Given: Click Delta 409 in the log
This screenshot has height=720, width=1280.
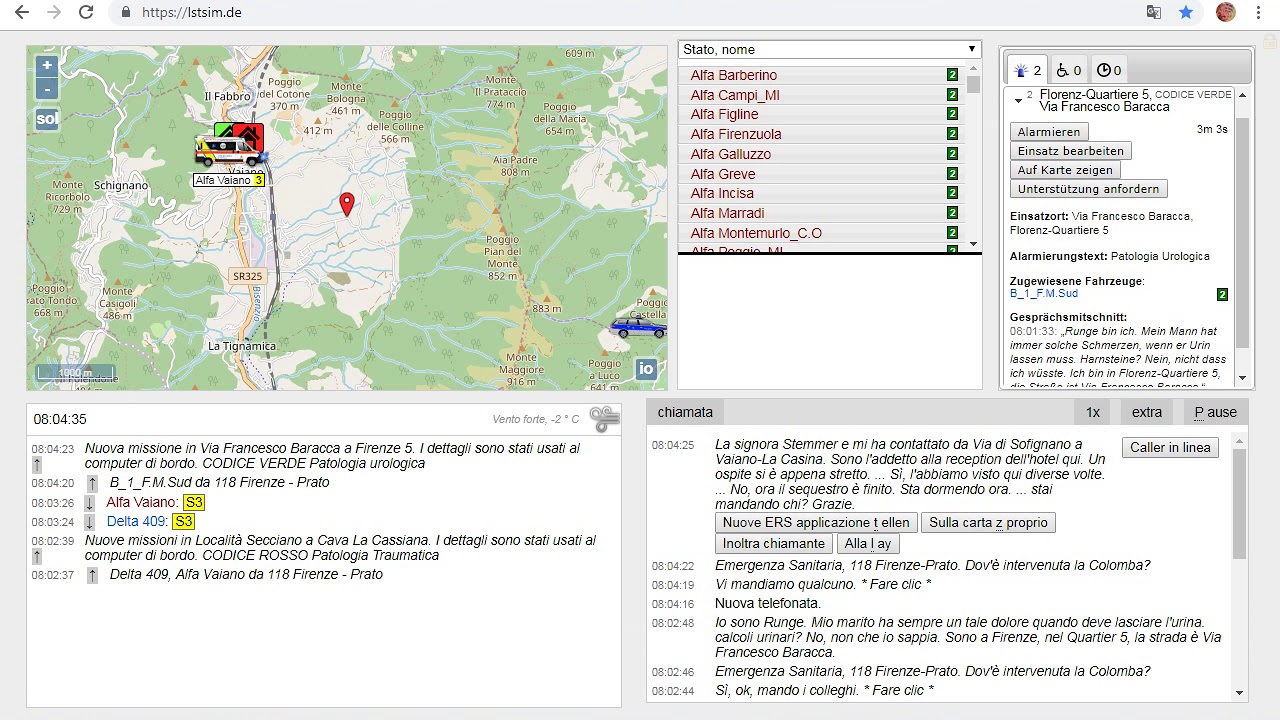Looking at the screenshot, I should point(137,521).
